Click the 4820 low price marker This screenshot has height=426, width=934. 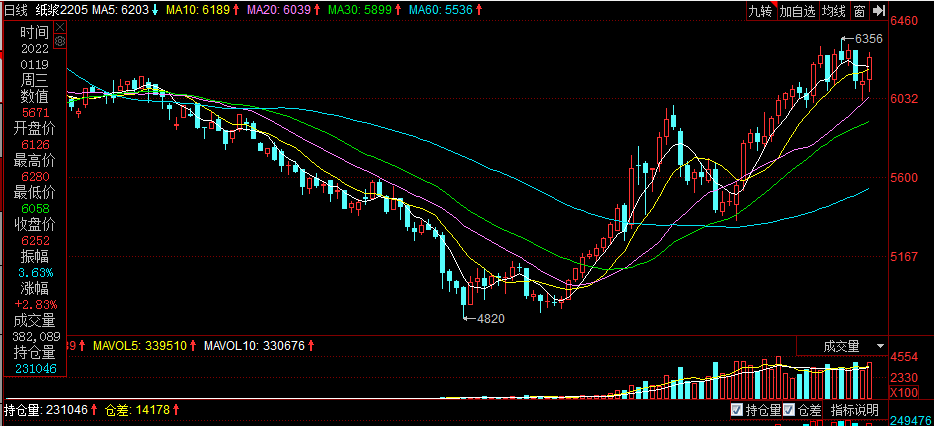point(490,319)
